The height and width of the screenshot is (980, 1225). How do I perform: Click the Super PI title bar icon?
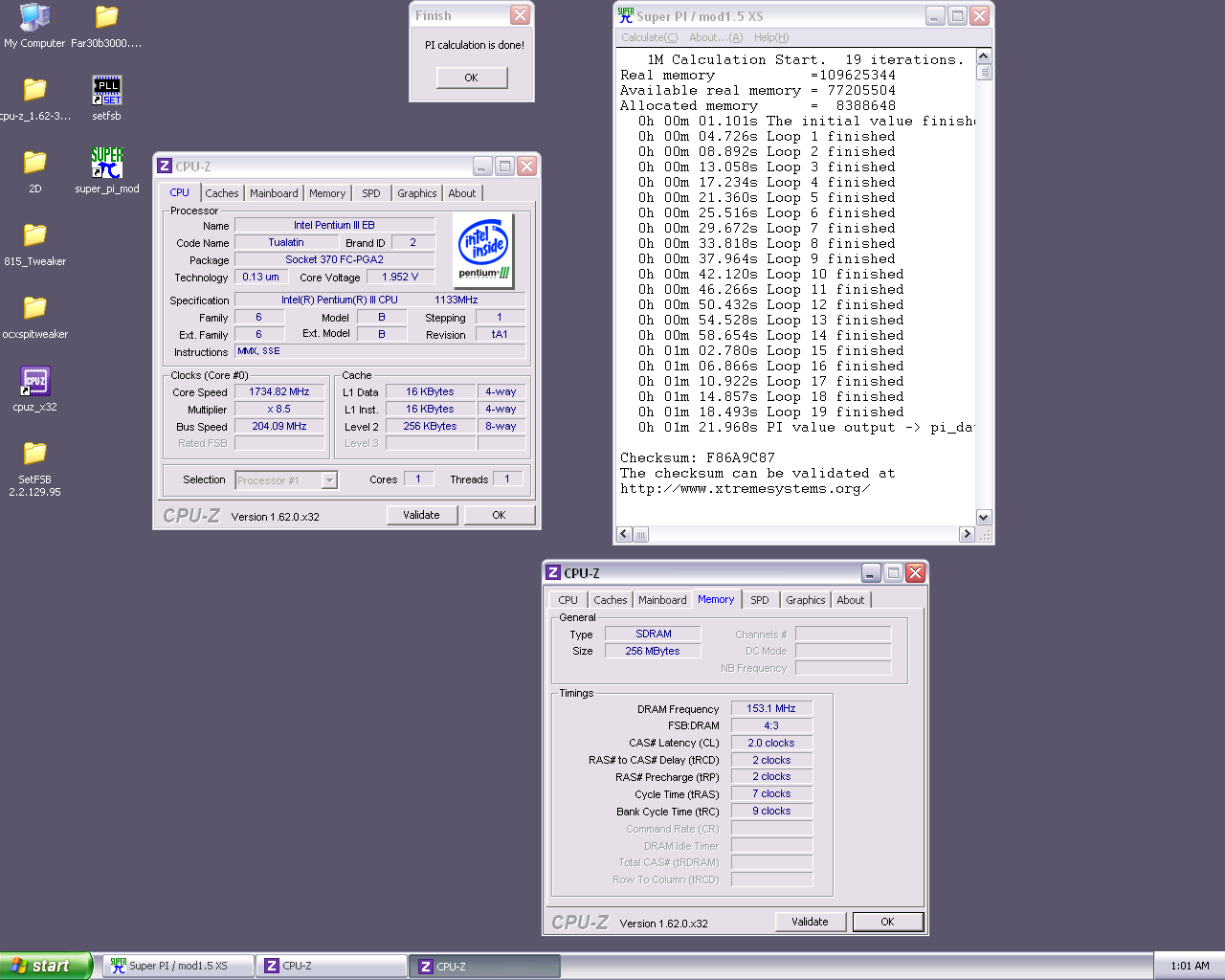[x=626, y=15]
